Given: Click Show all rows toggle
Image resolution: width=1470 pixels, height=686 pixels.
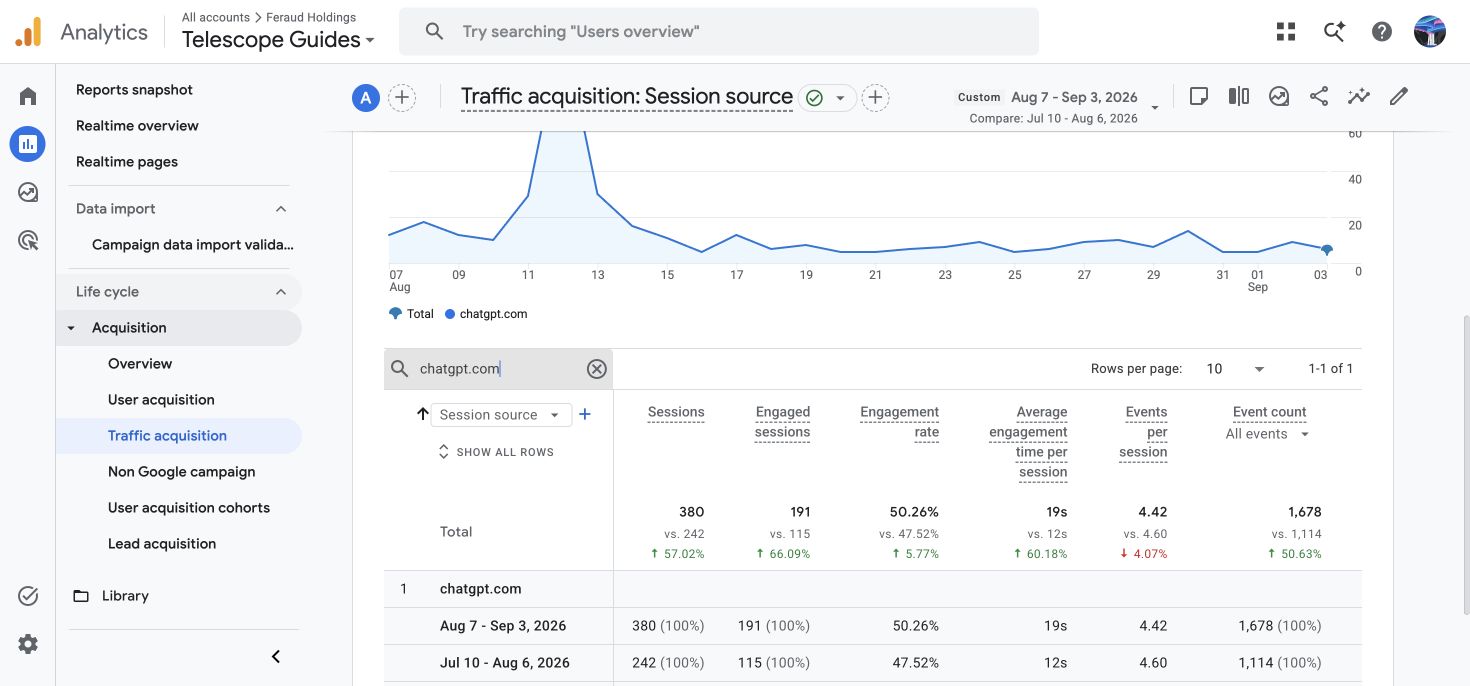Looking at the screenshot, I should pos(496,452).
